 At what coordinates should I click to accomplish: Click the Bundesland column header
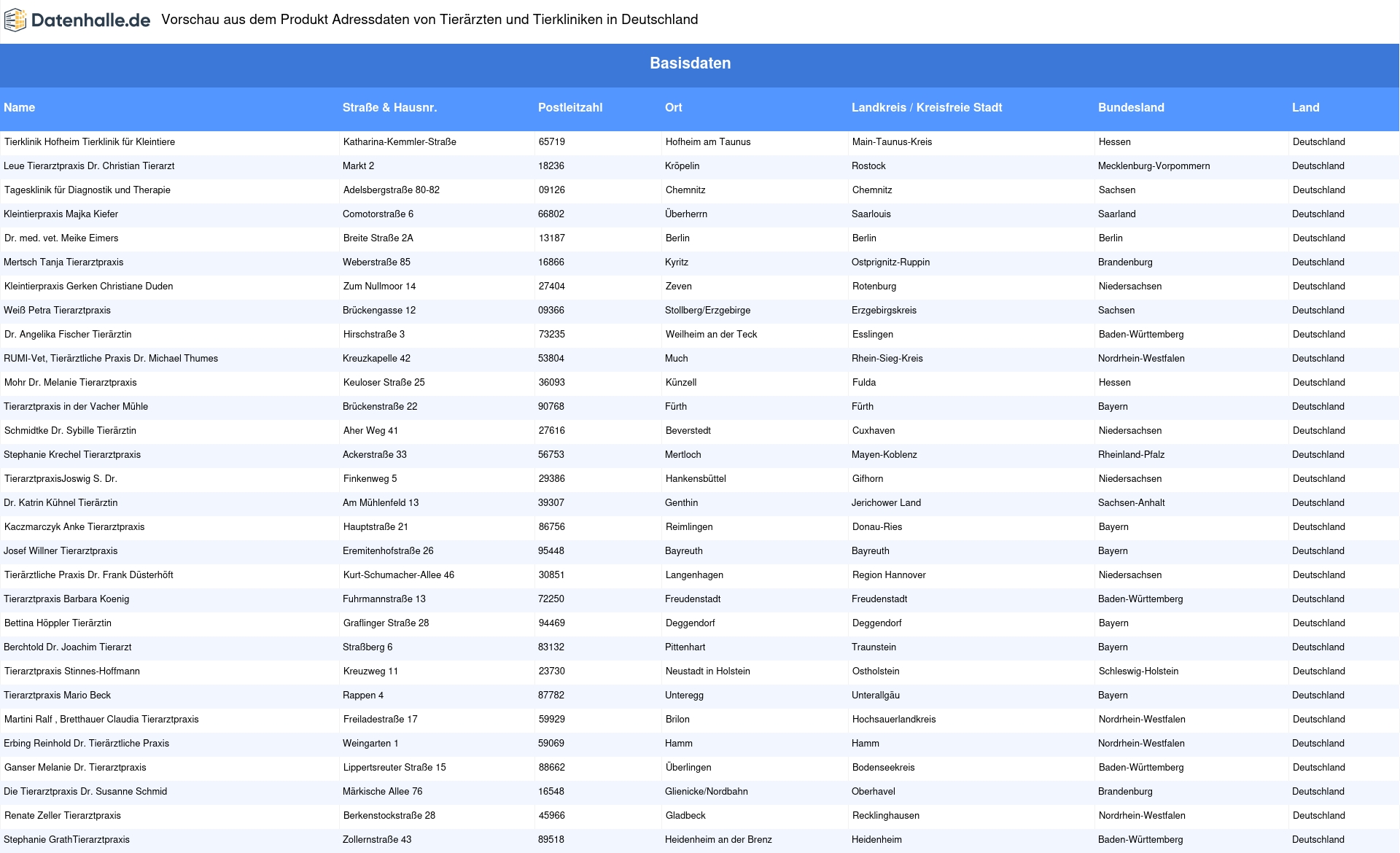(1131, 108)
